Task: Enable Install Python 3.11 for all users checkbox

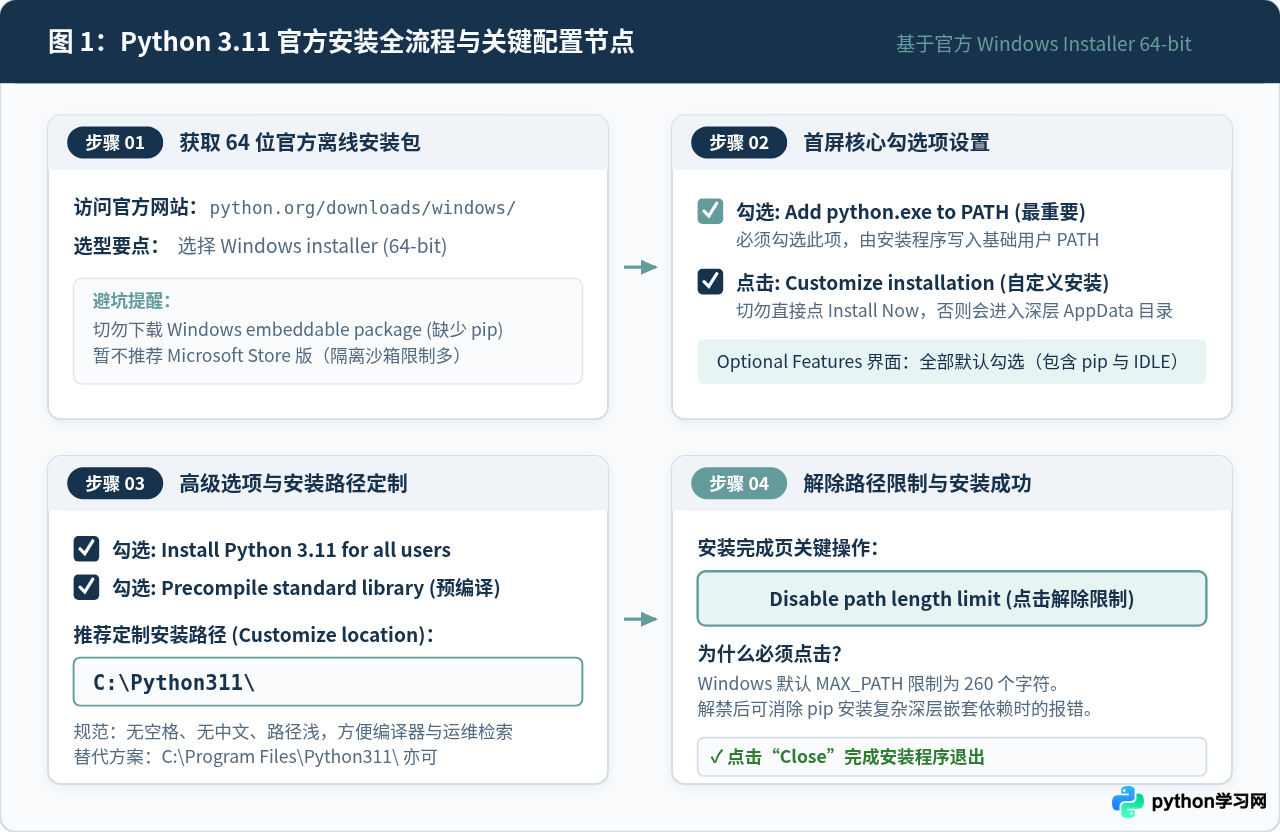Action: (86, 549)
